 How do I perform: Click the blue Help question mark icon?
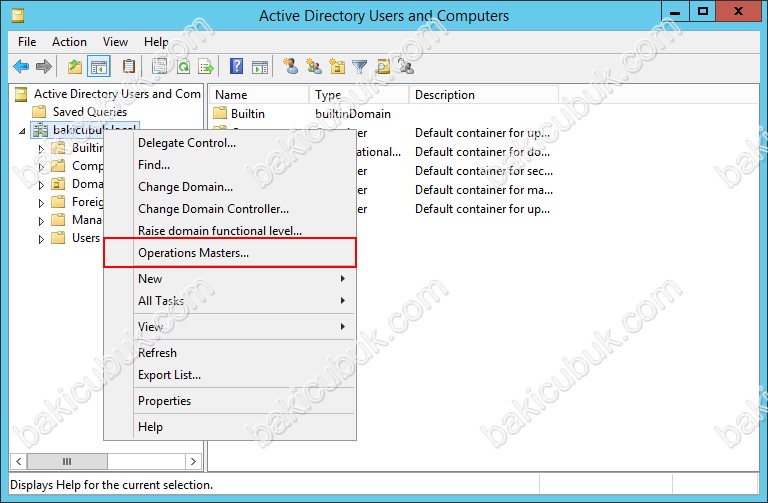pyautogui.click(x=237, y=66)
